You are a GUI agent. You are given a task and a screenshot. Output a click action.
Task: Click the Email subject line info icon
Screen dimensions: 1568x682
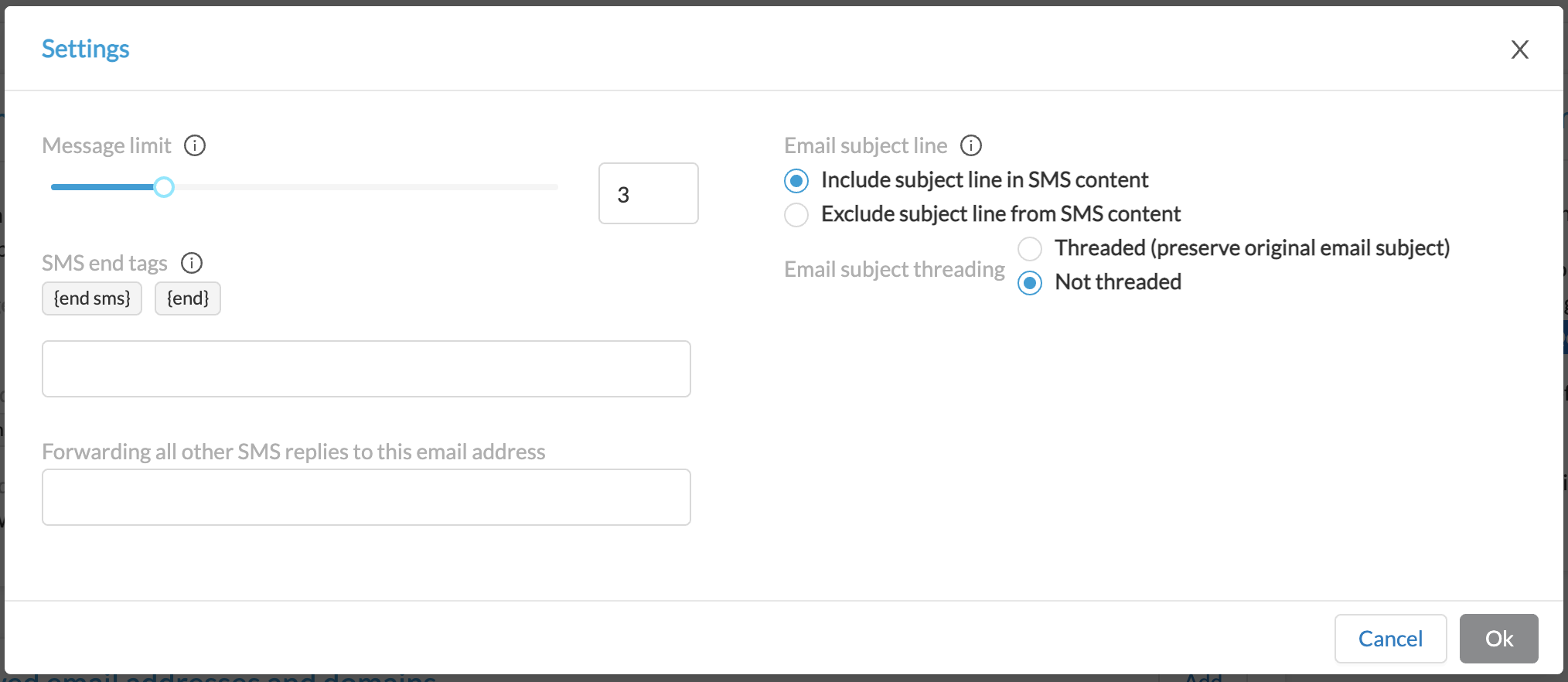point(971,145)
